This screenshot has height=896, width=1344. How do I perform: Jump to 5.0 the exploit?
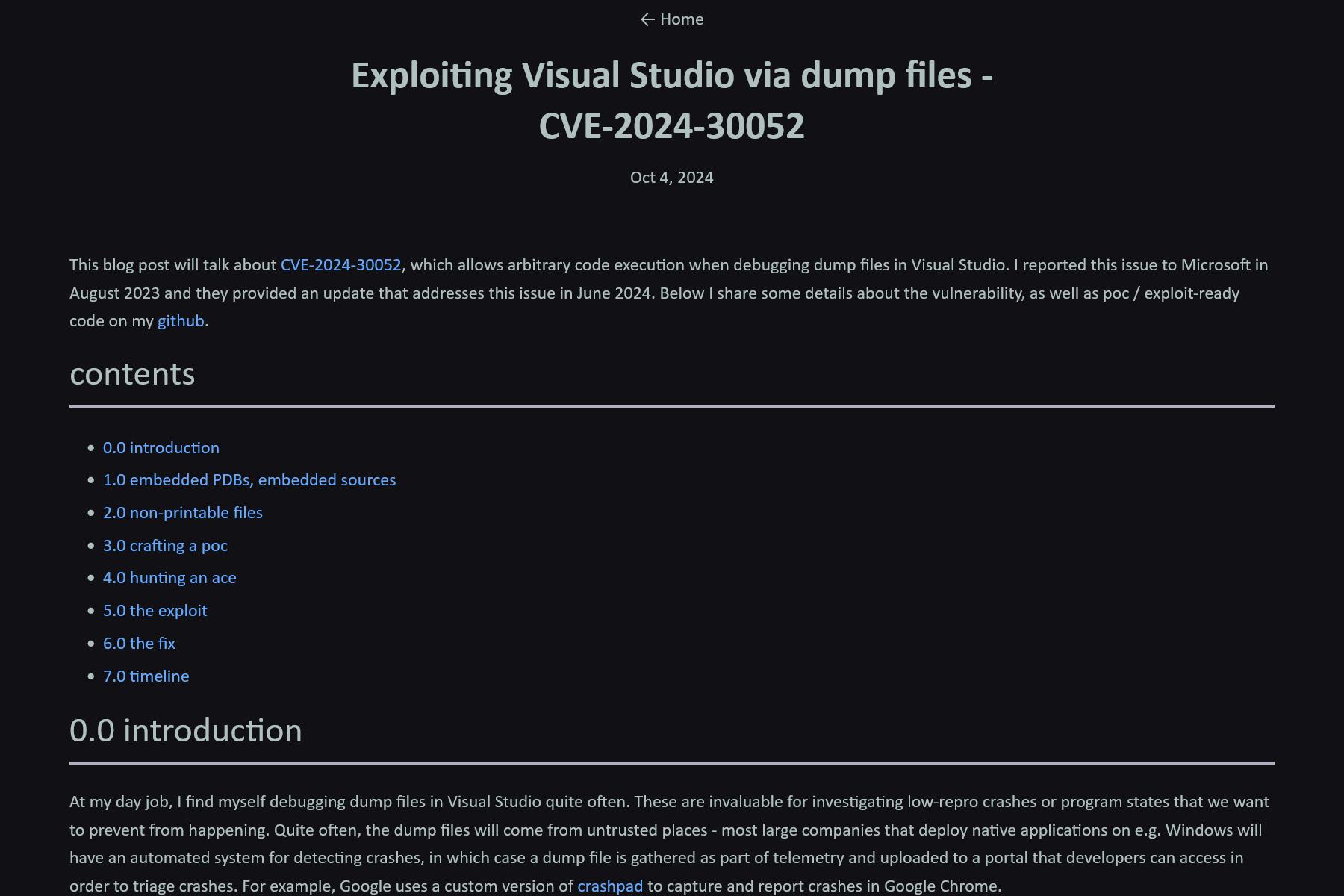click(155, 611)
